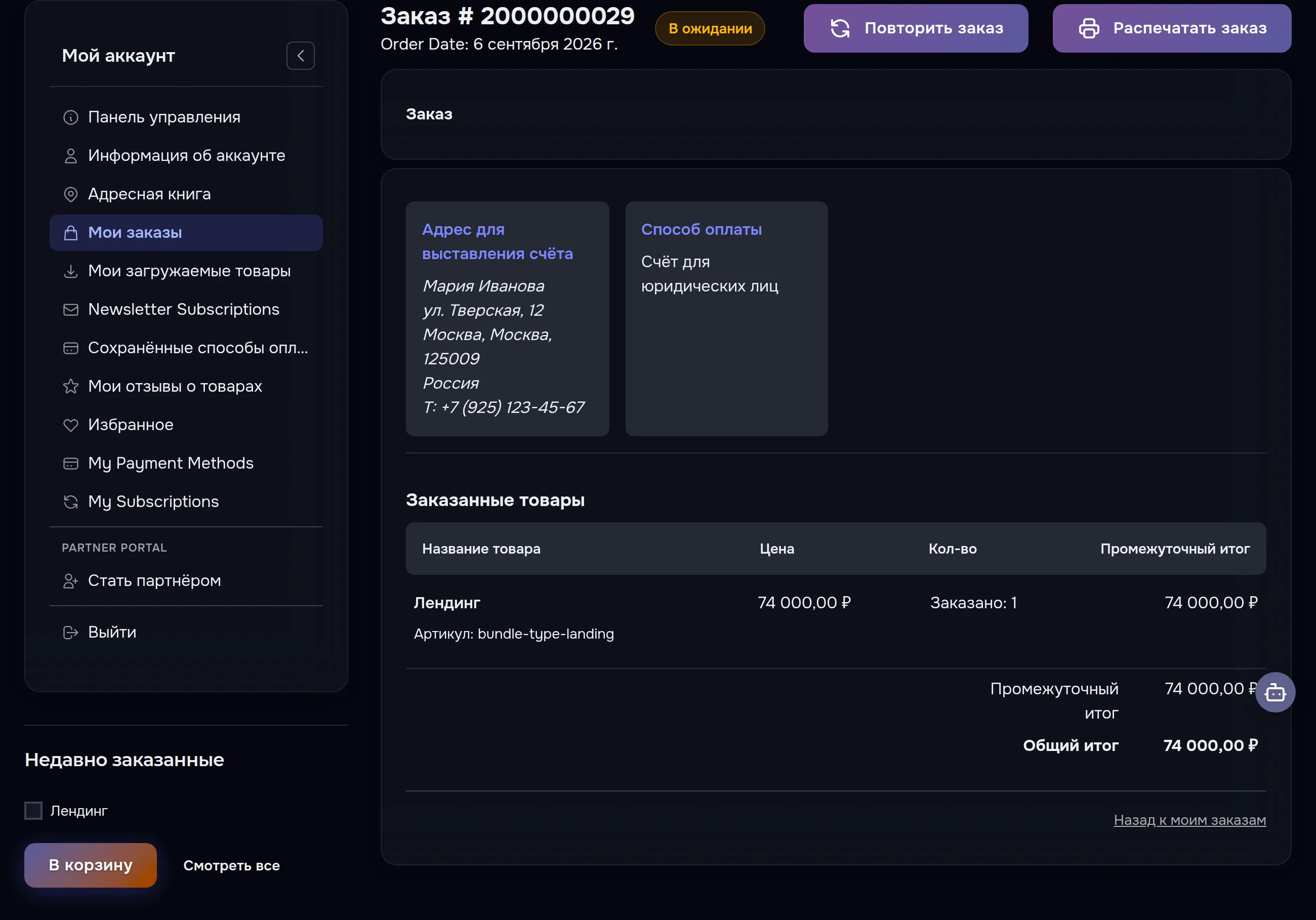Click the В ожидании status badge
The height and width of the screenshot is (920, 1316).
coord(710,29)
